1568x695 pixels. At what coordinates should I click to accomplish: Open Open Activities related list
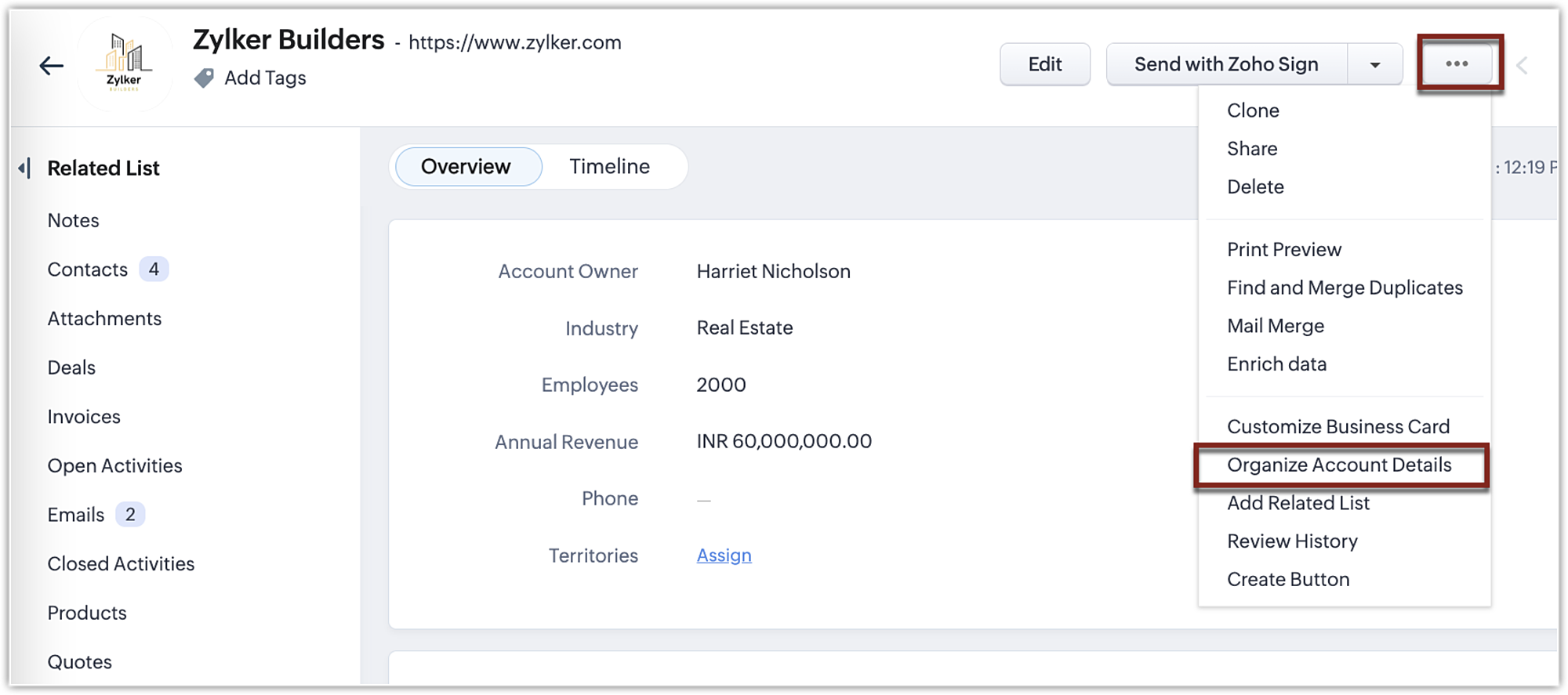(114, 466)
